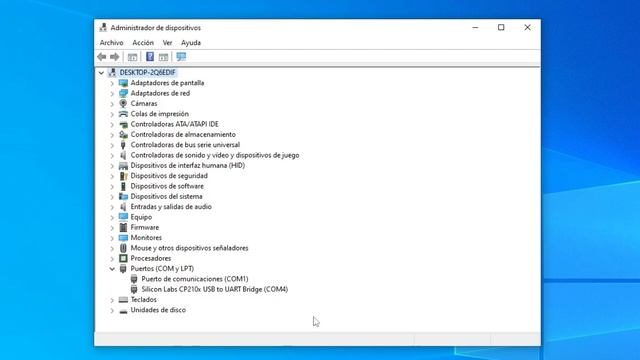Click the Entradas y salidas de audio icon
Screen dimensions: 640x360
123,207
